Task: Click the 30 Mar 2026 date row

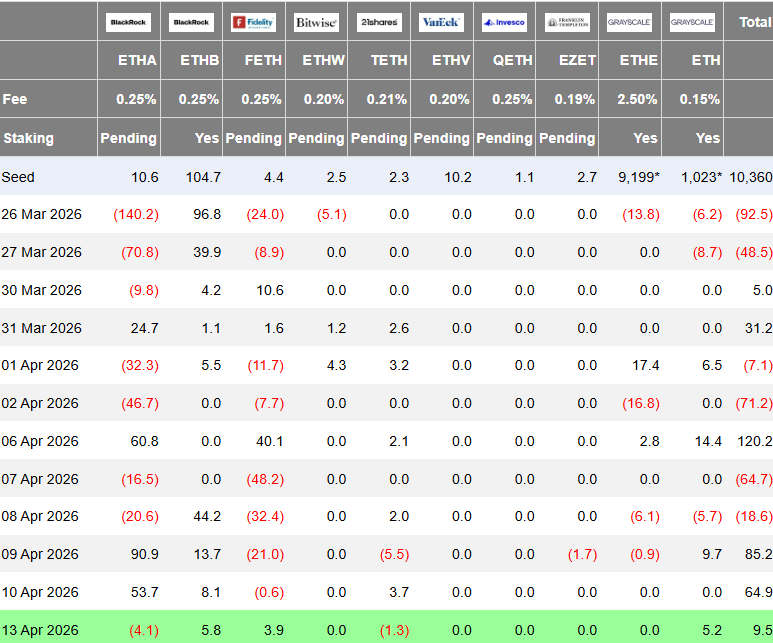Action: (386, 290)
